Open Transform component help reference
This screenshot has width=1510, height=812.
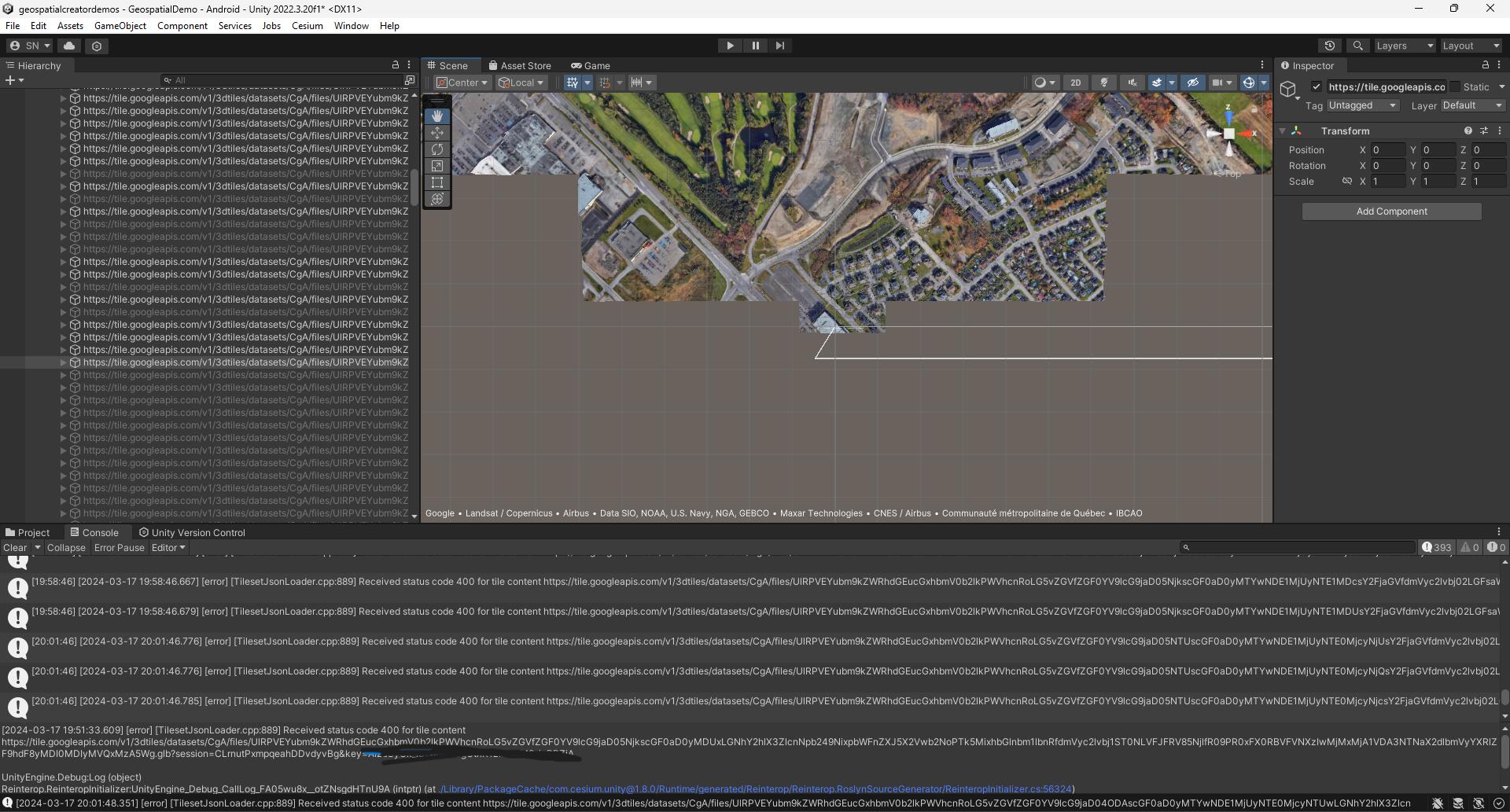[1468, 130]
